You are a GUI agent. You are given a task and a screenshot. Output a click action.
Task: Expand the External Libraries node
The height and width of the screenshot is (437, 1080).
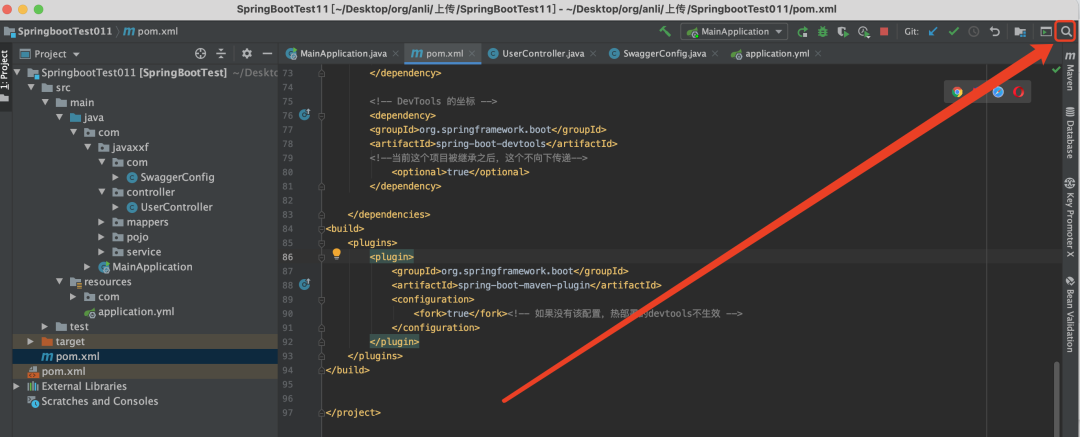click(x=17, y=386)
